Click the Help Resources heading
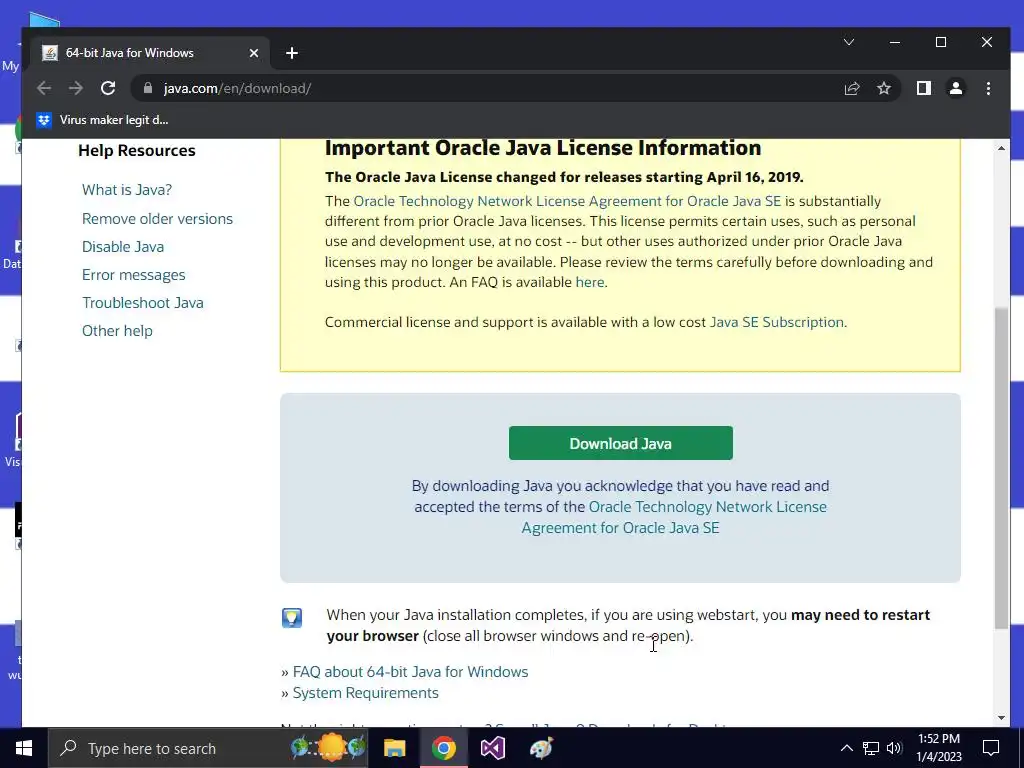 click(x=136, y=151)
